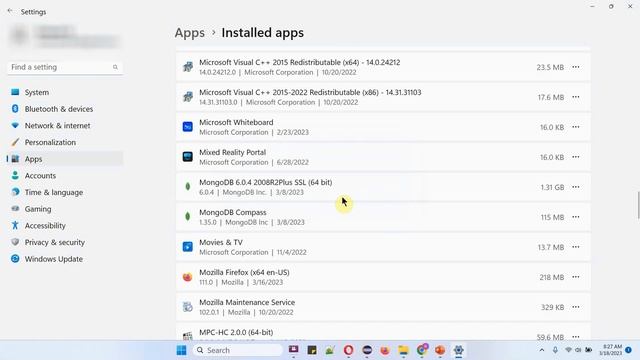This screenshot has height=360, width=640.
Task: Select the Mozilla Firefox (x64 en-US) entry
Action: point(383,277)
